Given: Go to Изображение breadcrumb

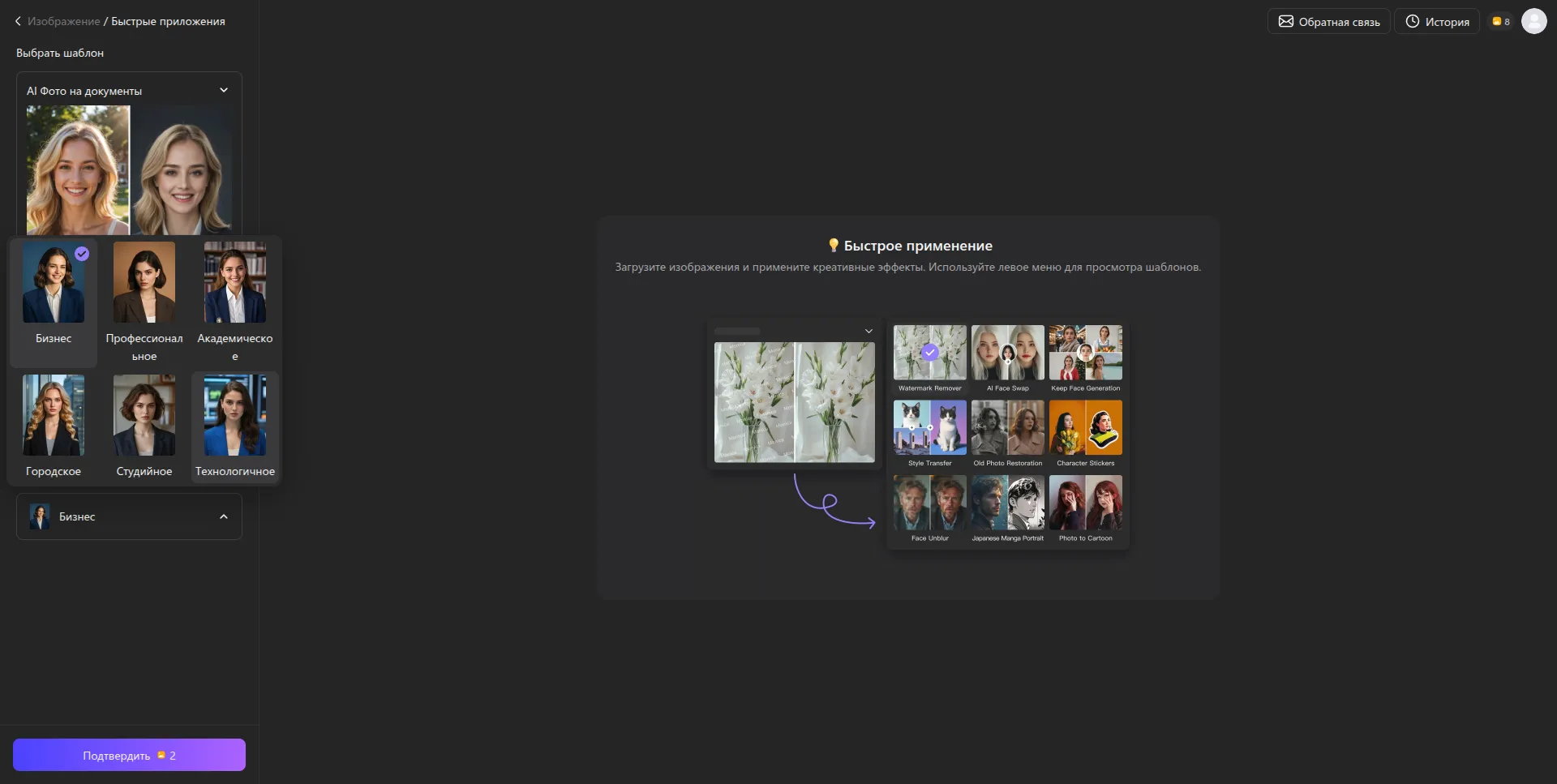Looking at the screenshot, I should 63,22.
